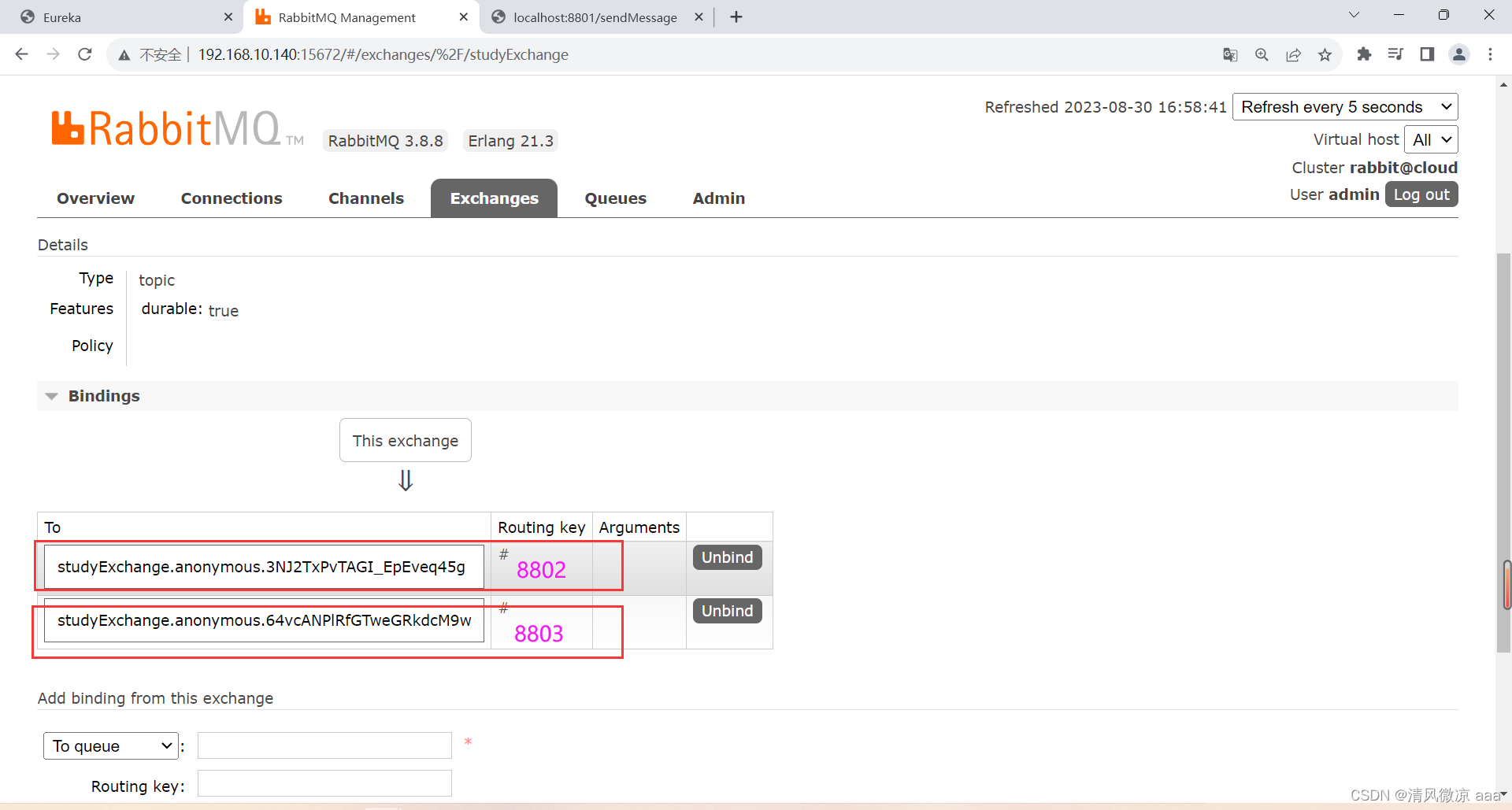This screenshot has height=810, width=1512.
Task: Open the not-secure site info icon
Action: pos(124,55)
